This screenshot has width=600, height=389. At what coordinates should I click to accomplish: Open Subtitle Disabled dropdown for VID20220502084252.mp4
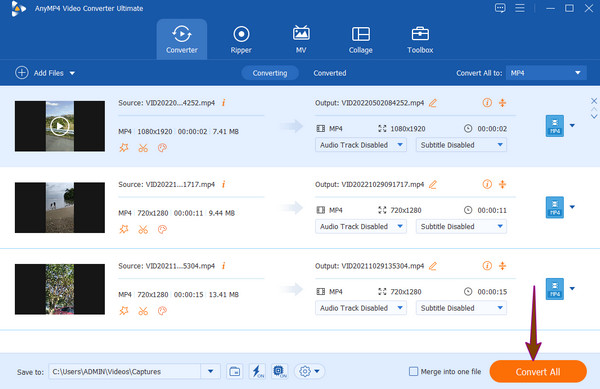click(x=461, y=145)
